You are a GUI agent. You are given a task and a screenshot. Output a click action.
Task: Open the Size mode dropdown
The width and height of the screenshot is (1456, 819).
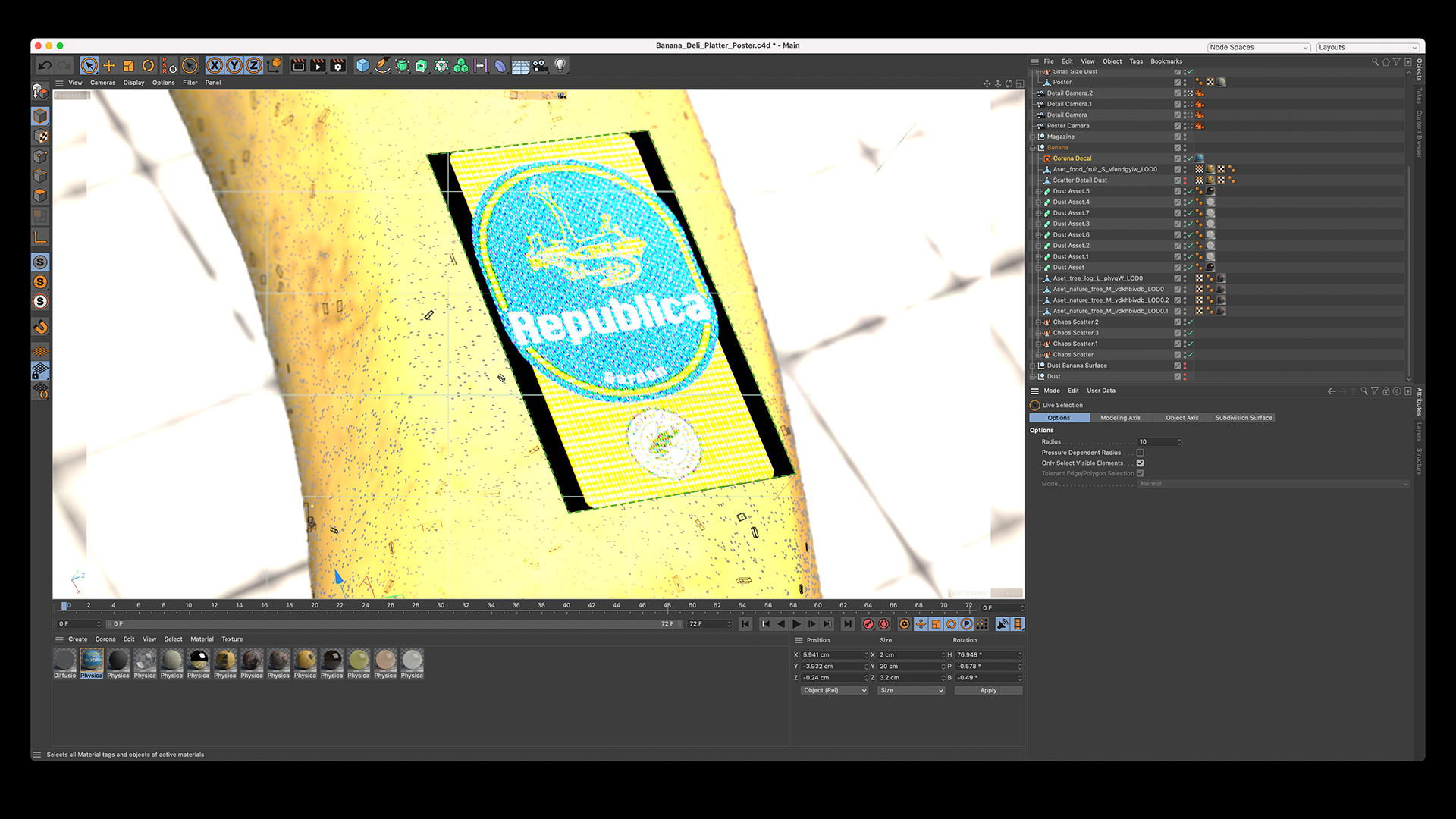pos(911,691)
